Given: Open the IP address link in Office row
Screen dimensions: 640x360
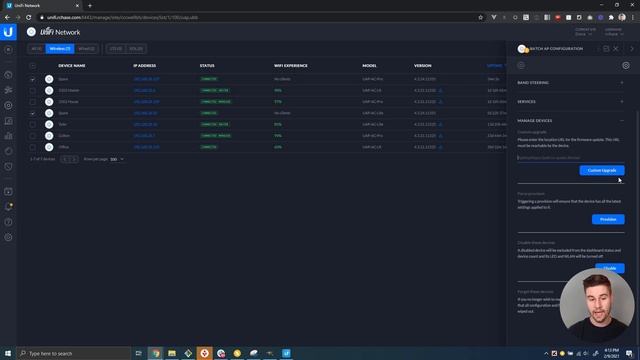Looking at the screenshot, I should point(146,147).
